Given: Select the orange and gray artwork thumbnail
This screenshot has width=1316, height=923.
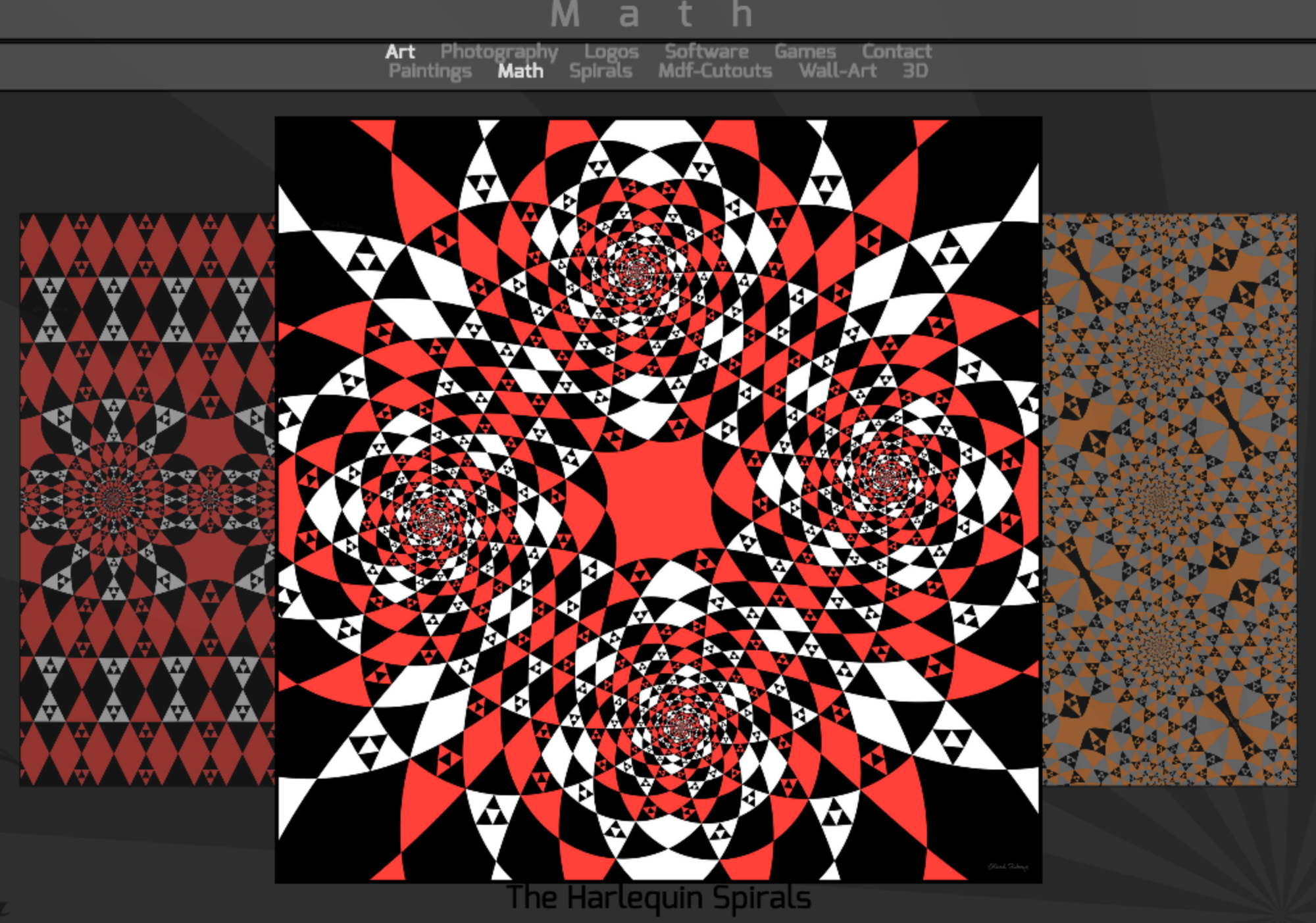Looking at the screenshot, I should click(1169, 499).
